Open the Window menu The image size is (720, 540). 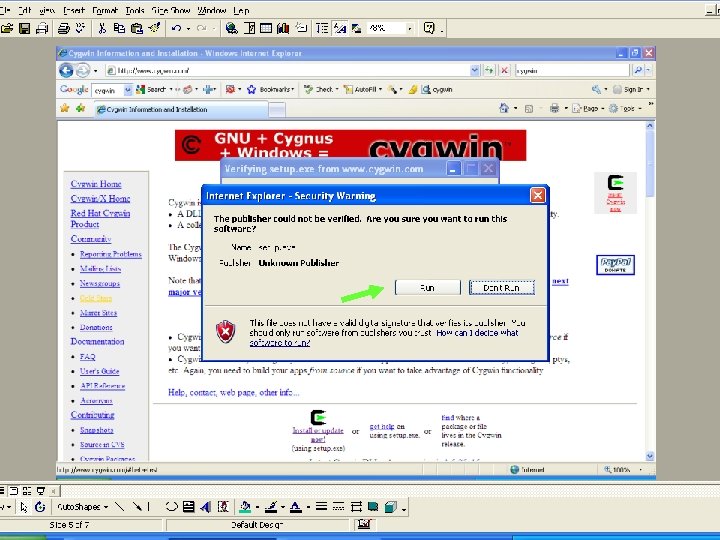212,10
